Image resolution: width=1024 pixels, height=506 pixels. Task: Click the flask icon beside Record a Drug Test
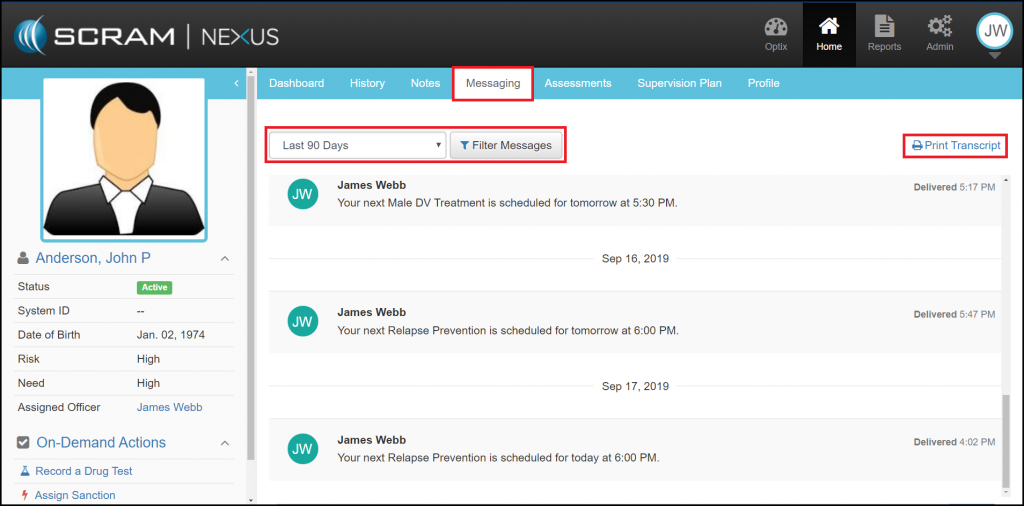26,471
